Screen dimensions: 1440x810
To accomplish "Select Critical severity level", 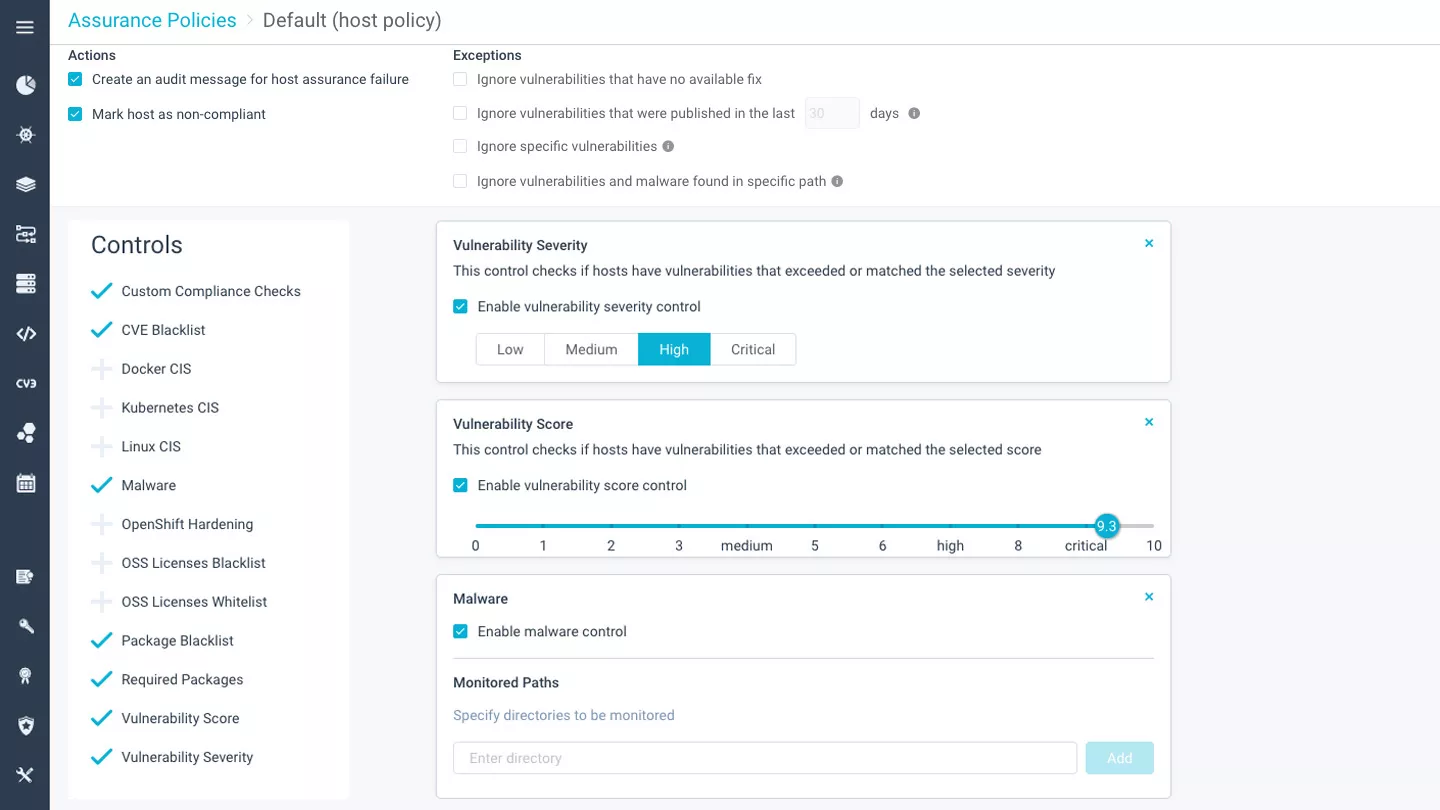I will click(x=753, y=349).
